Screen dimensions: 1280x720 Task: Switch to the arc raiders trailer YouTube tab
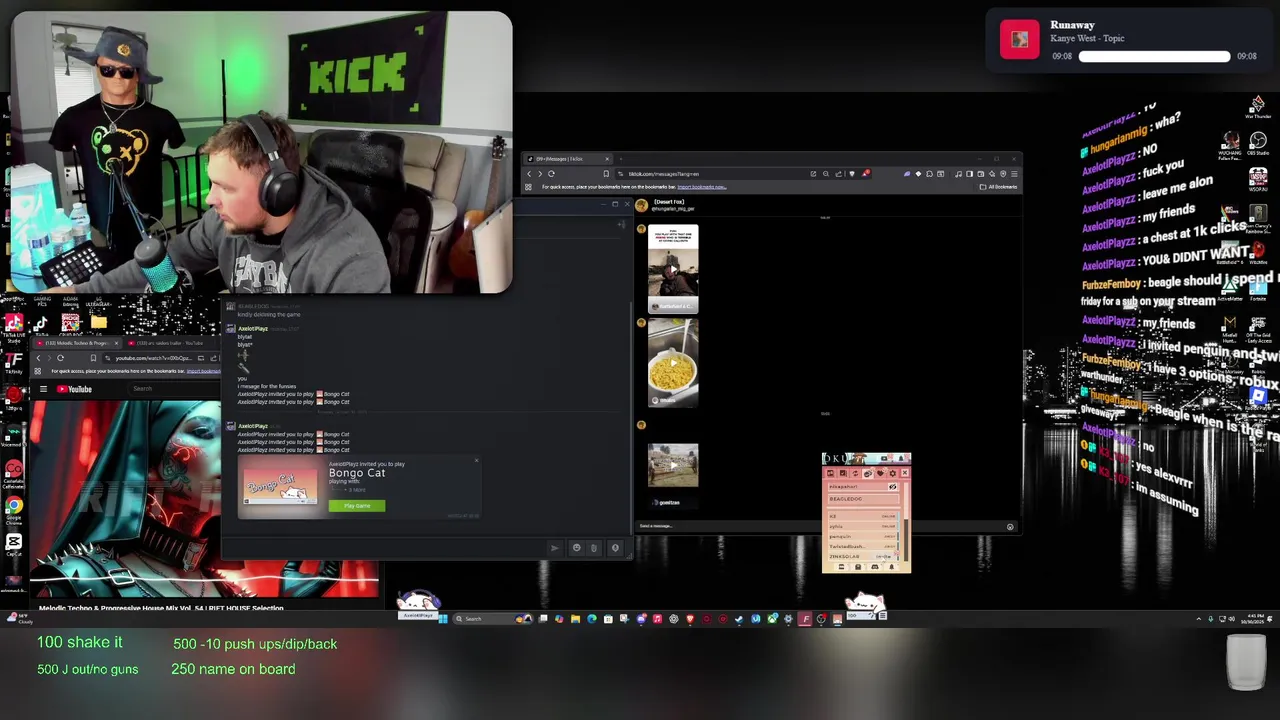[167, 343]
